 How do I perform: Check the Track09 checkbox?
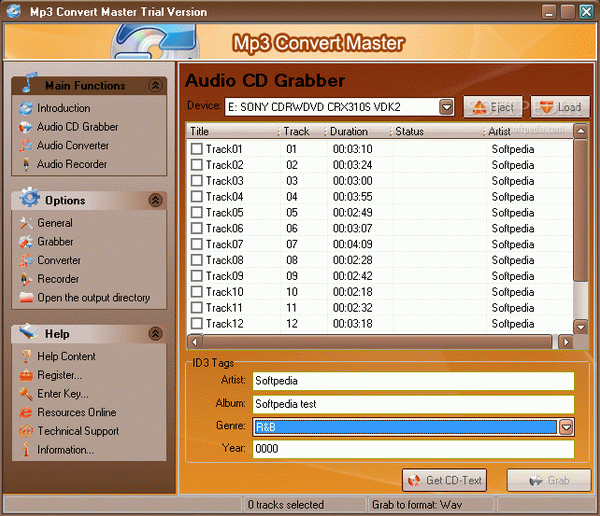[x=197, y=276]
